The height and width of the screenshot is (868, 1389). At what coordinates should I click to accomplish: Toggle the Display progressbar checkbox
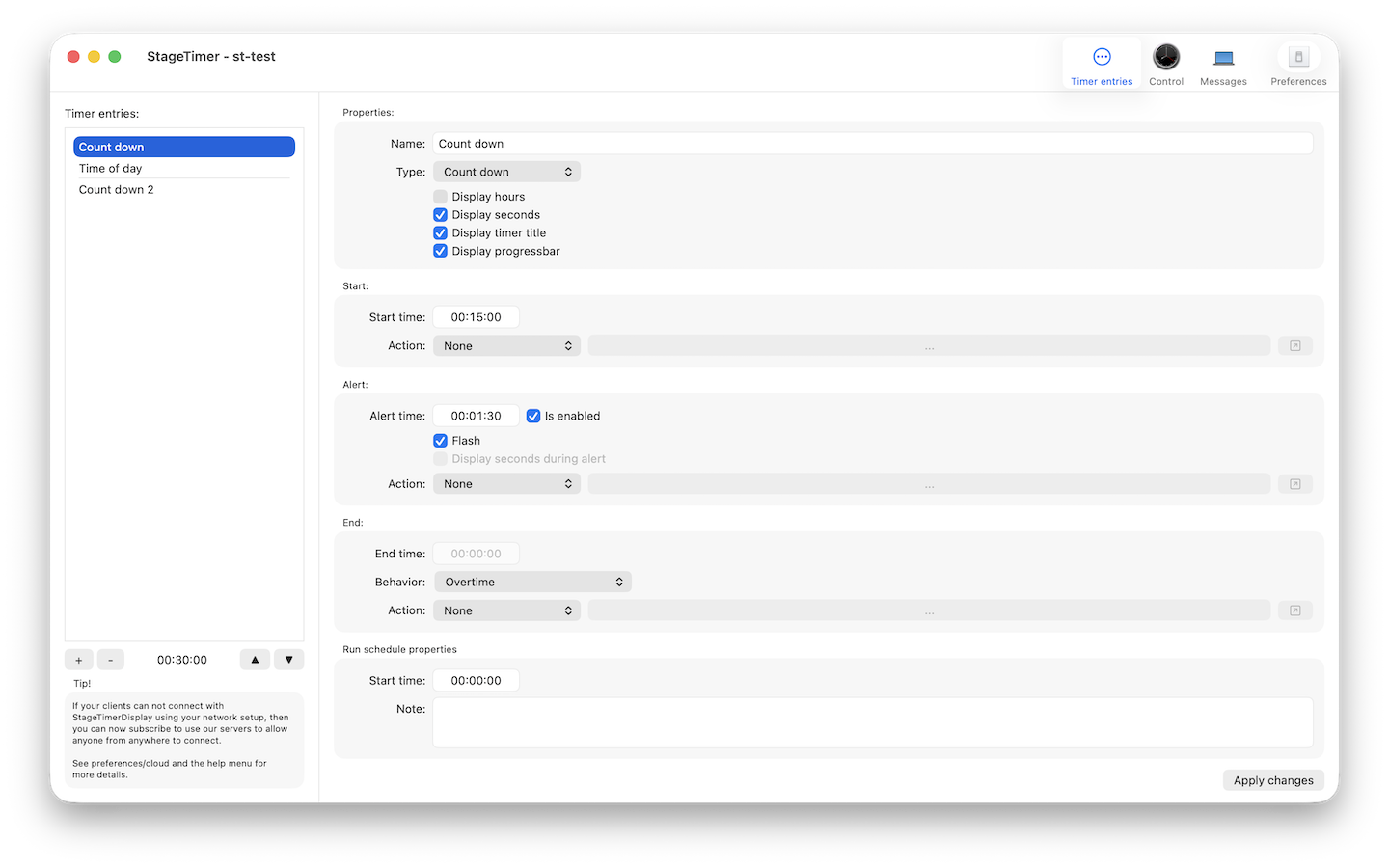[440, 252]
